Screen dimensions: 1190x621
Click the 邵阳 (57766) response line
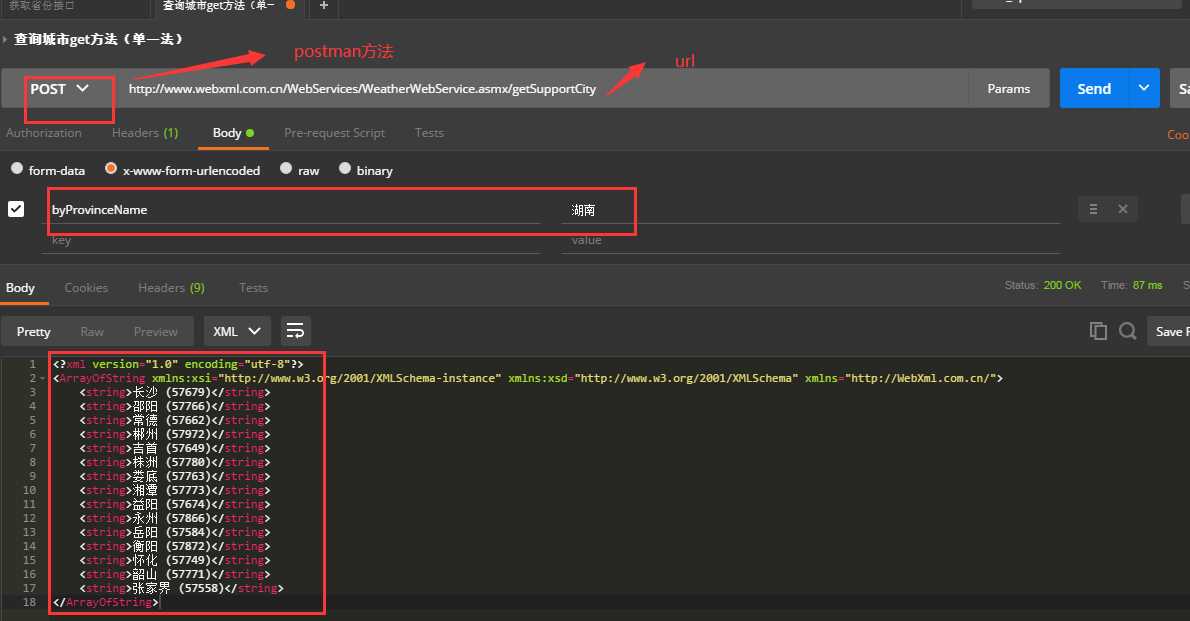175,406
